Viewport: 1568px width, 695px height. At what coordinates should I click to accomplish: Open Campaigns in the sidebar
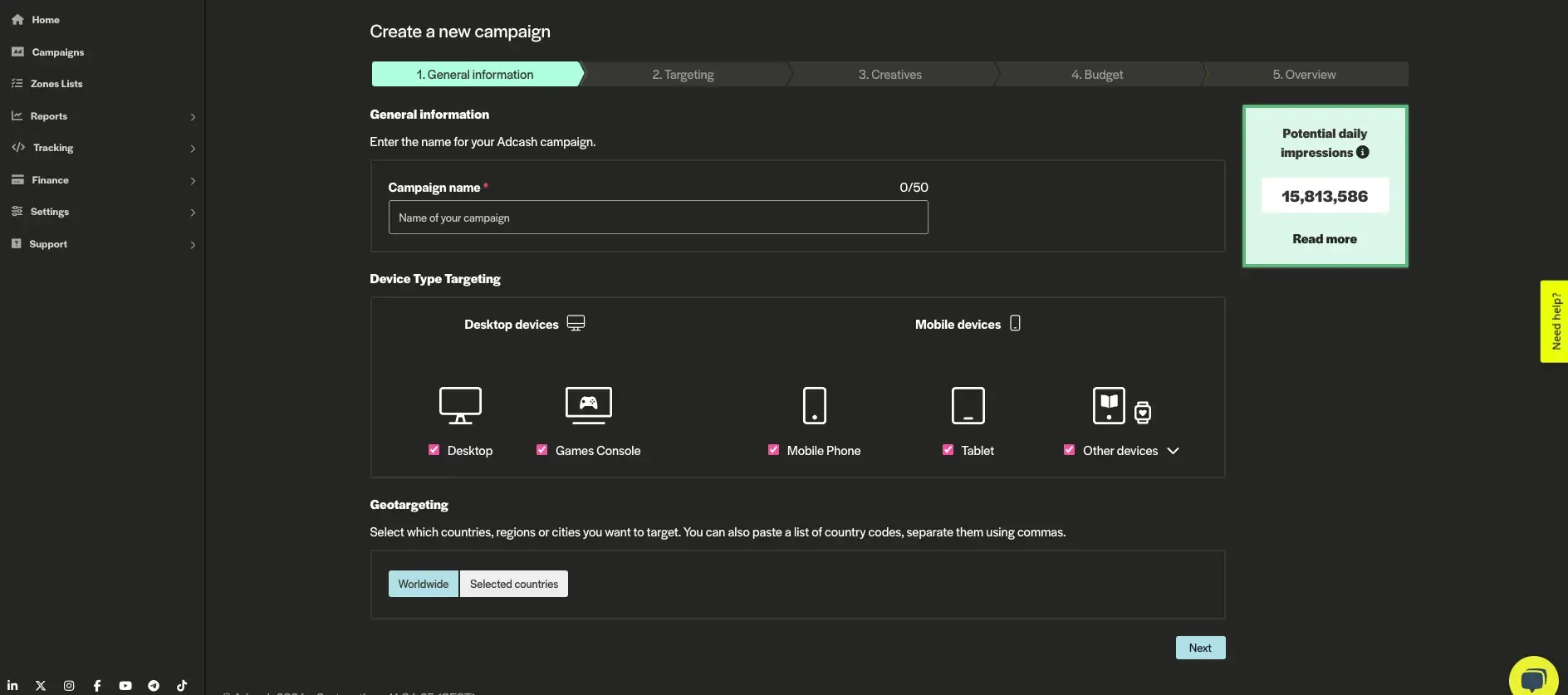[x=57, y=52]
